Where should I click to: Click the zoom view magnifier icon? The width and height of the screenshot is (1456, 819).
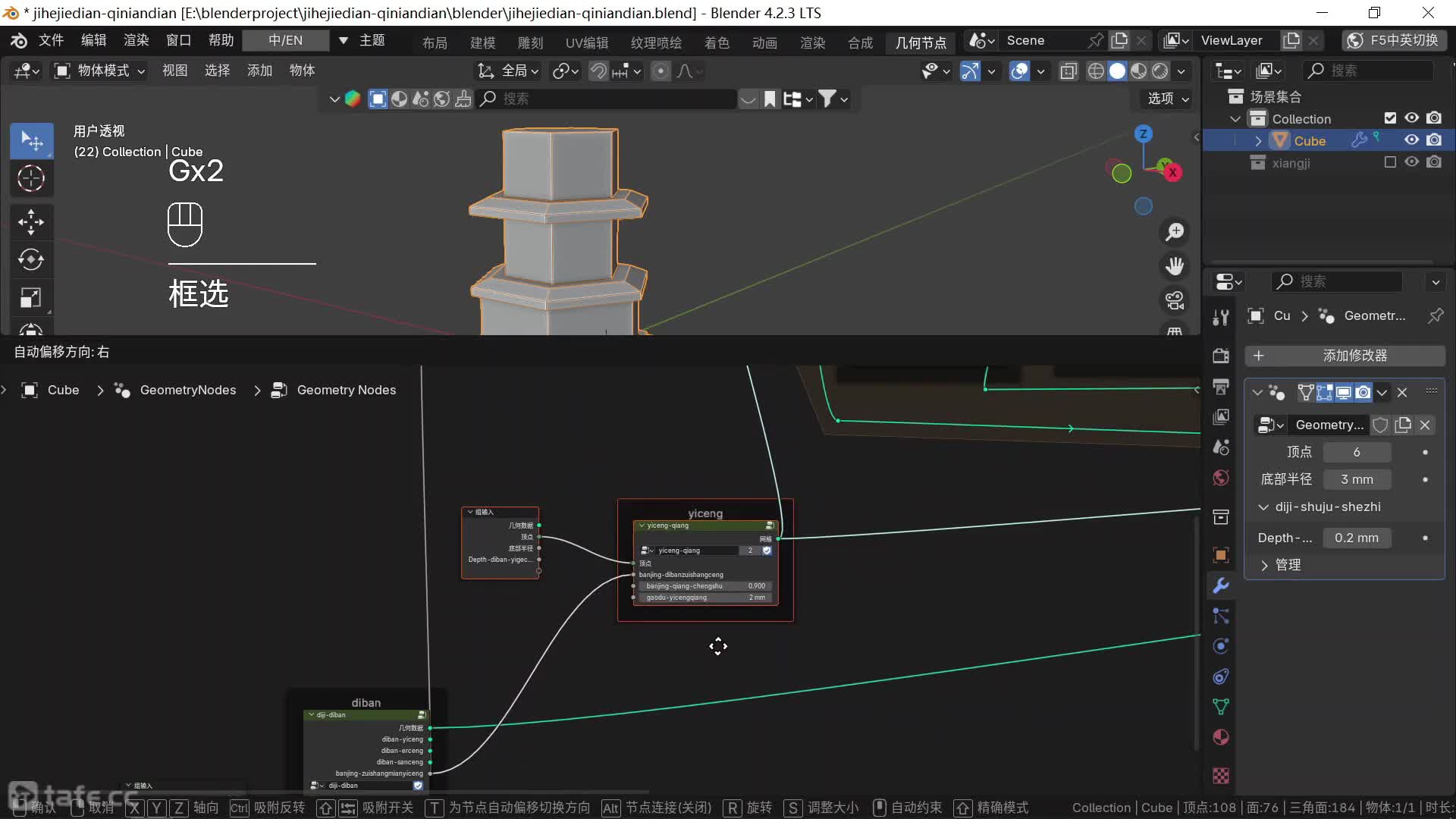[x=1175, y=232]
